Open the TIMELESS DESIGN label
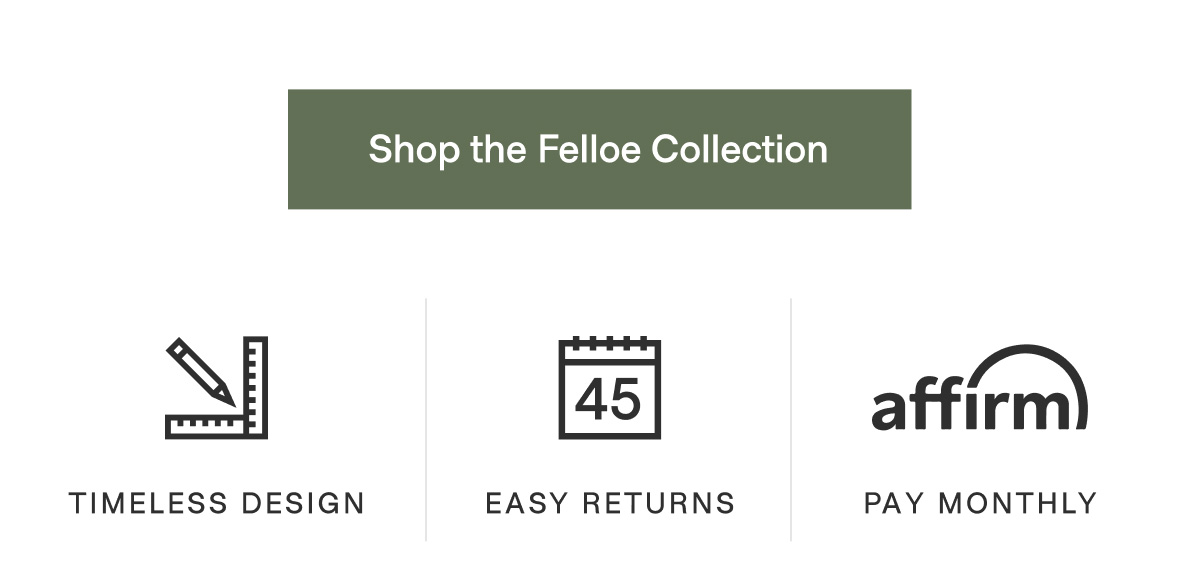The width and height of the screenshot is (1200, 585). pos(217,503)
